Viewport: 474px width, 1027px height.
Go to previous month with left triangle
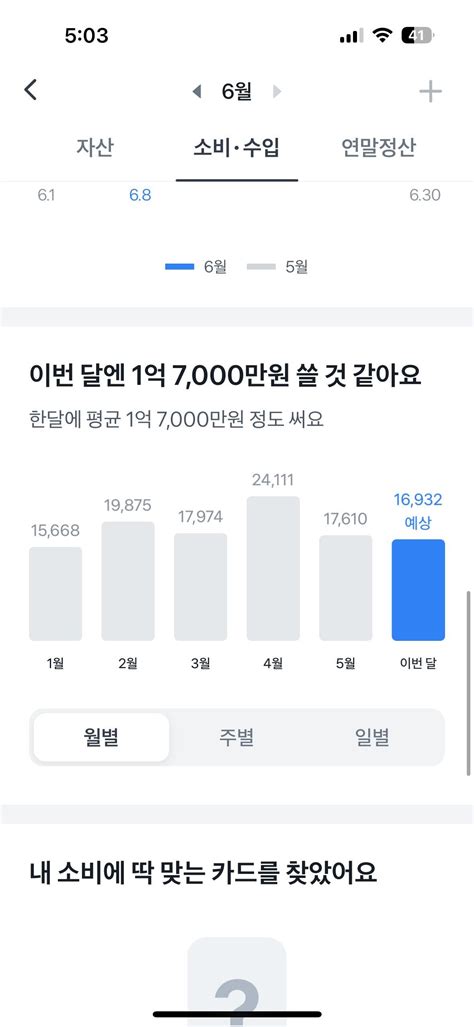click(196, 92)
